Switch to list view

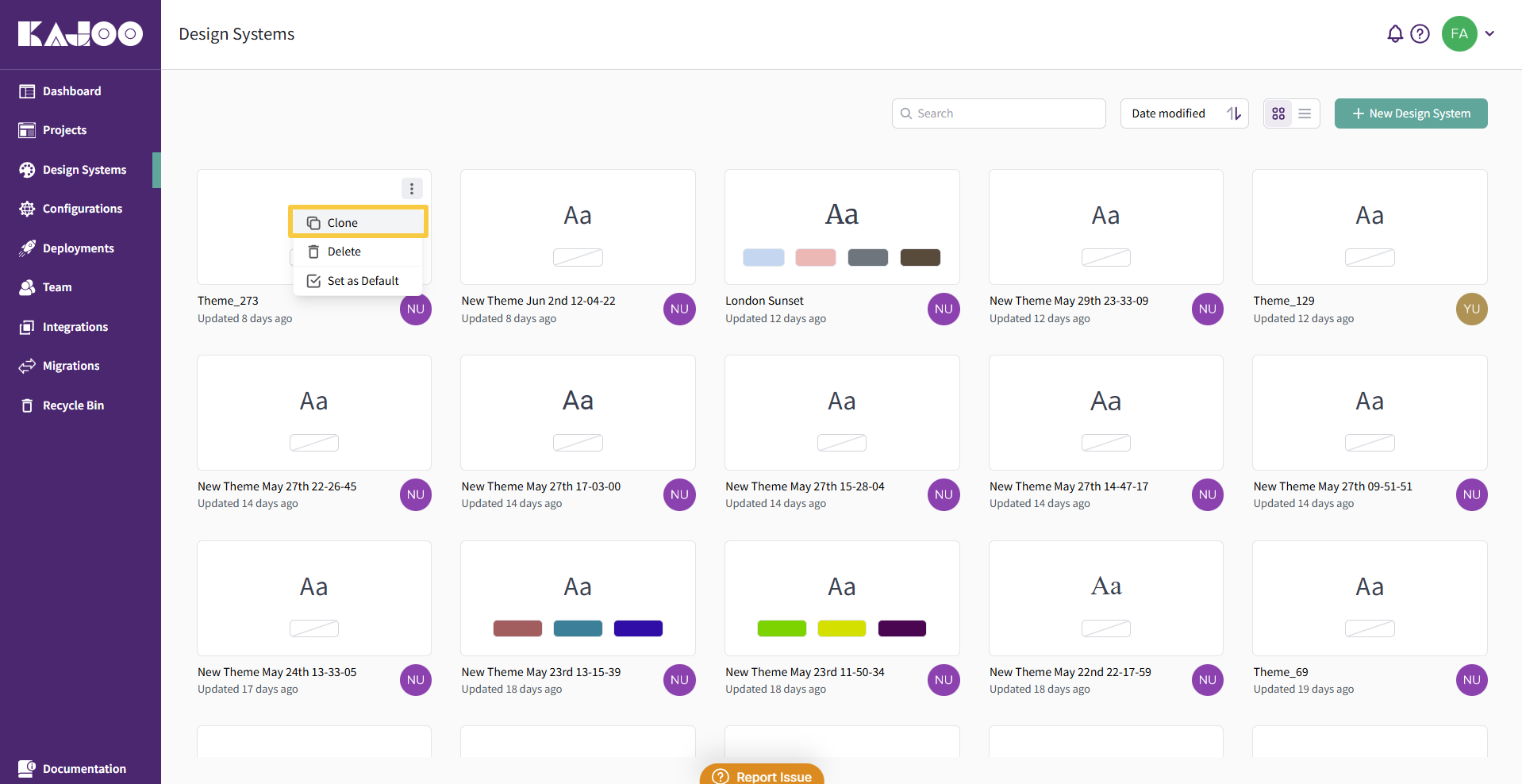[x=1305, y=113]
